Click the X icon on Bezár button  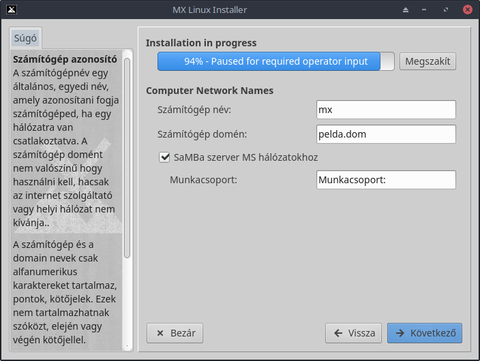point(160,333)
